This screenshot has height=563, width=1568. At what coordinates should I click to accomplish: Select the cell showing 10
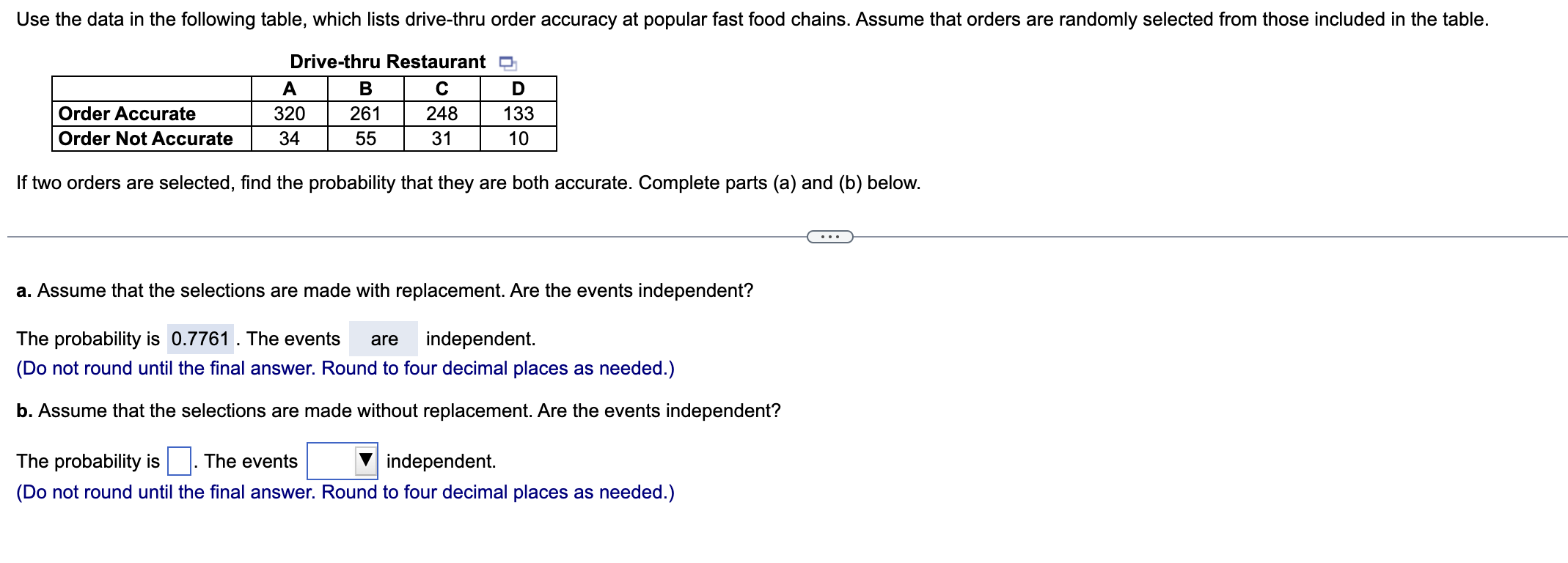pos(519,139)
